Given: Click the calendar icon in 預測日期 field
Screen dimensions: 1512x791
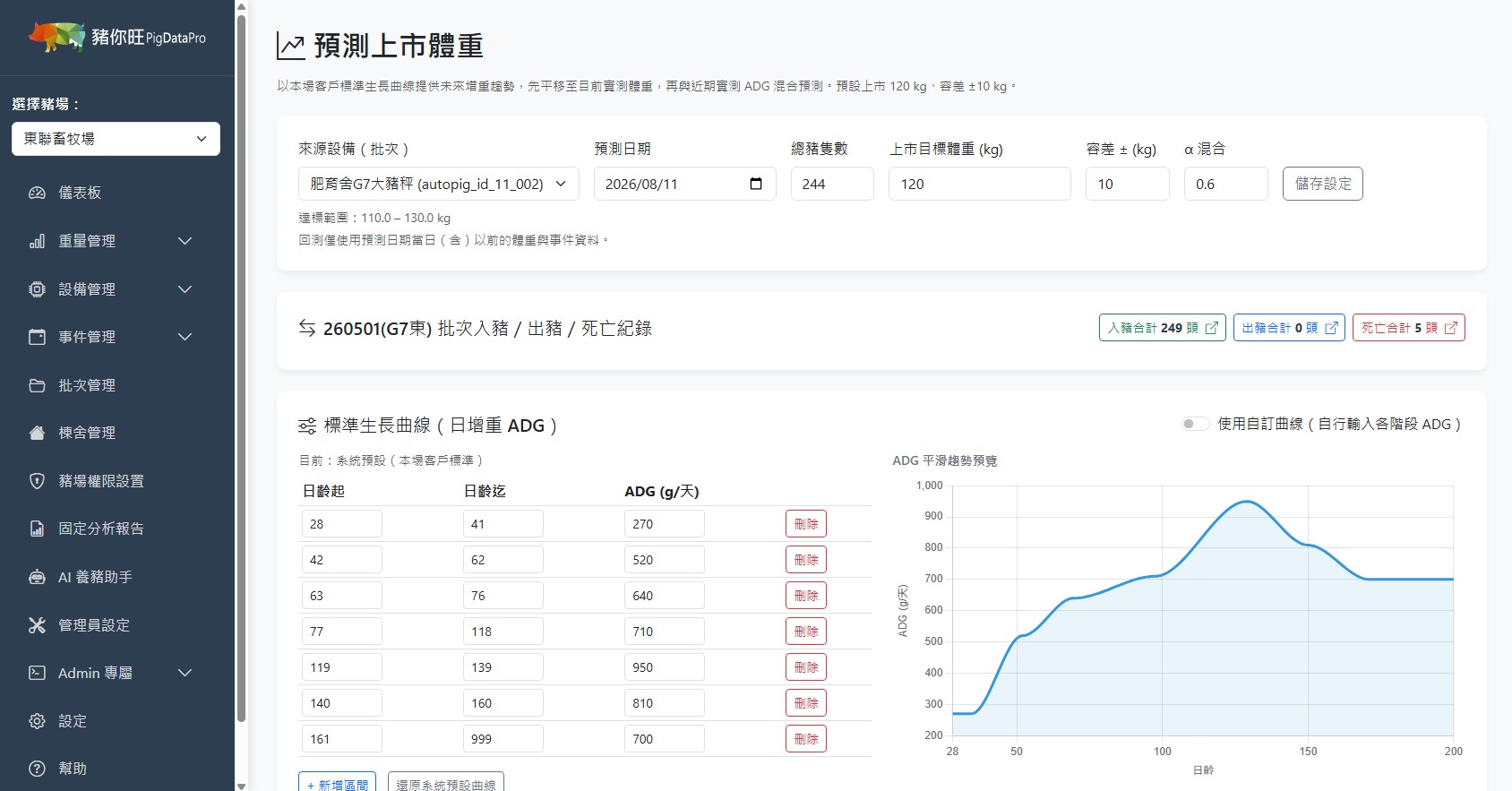Looking at the screenshot, I should [756, 184].
